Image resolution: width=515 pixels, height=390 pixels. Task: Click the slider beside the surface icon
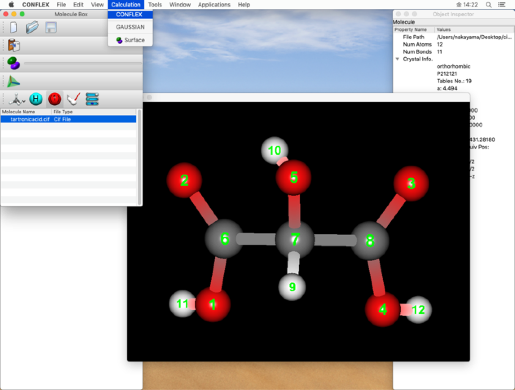(83, 63)
